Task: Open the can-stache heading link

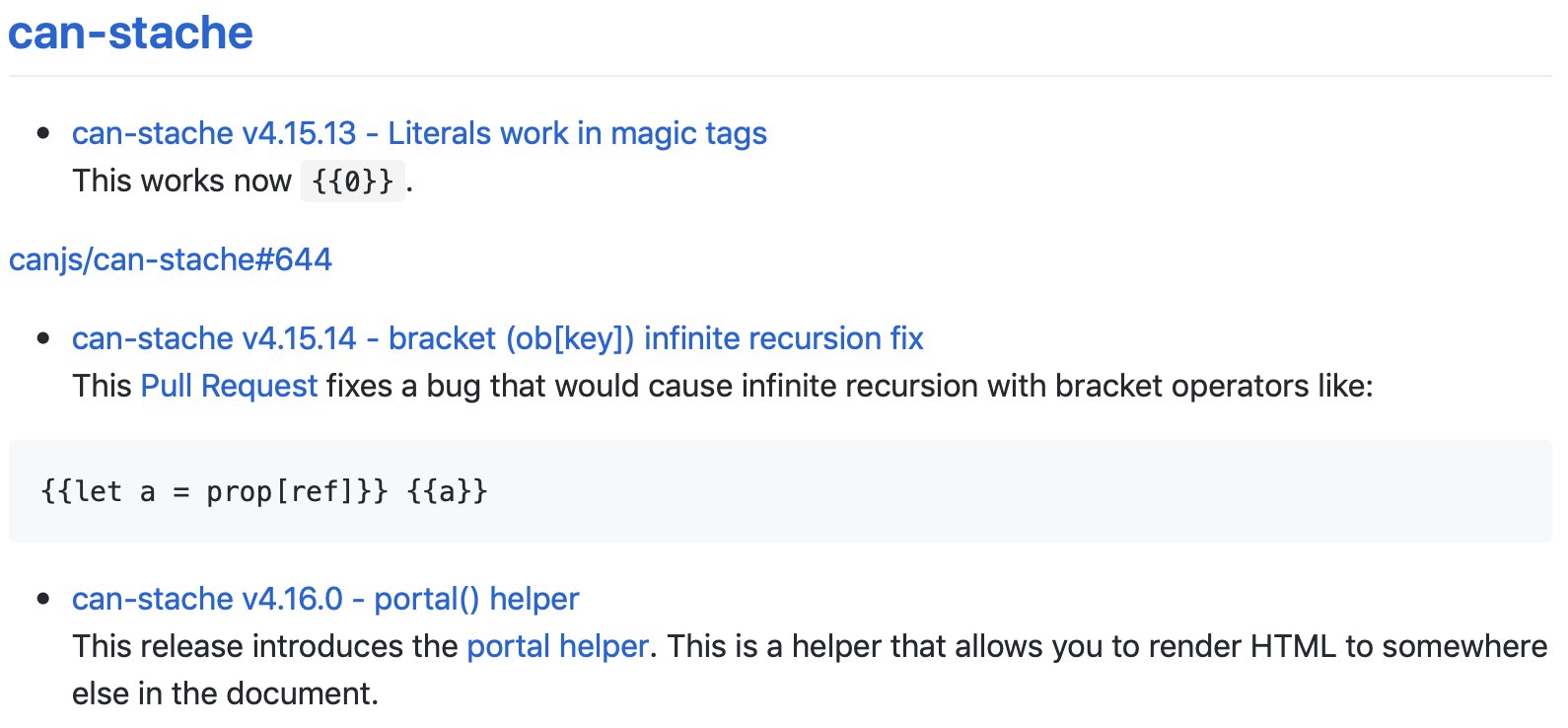Action: (130, 33)
